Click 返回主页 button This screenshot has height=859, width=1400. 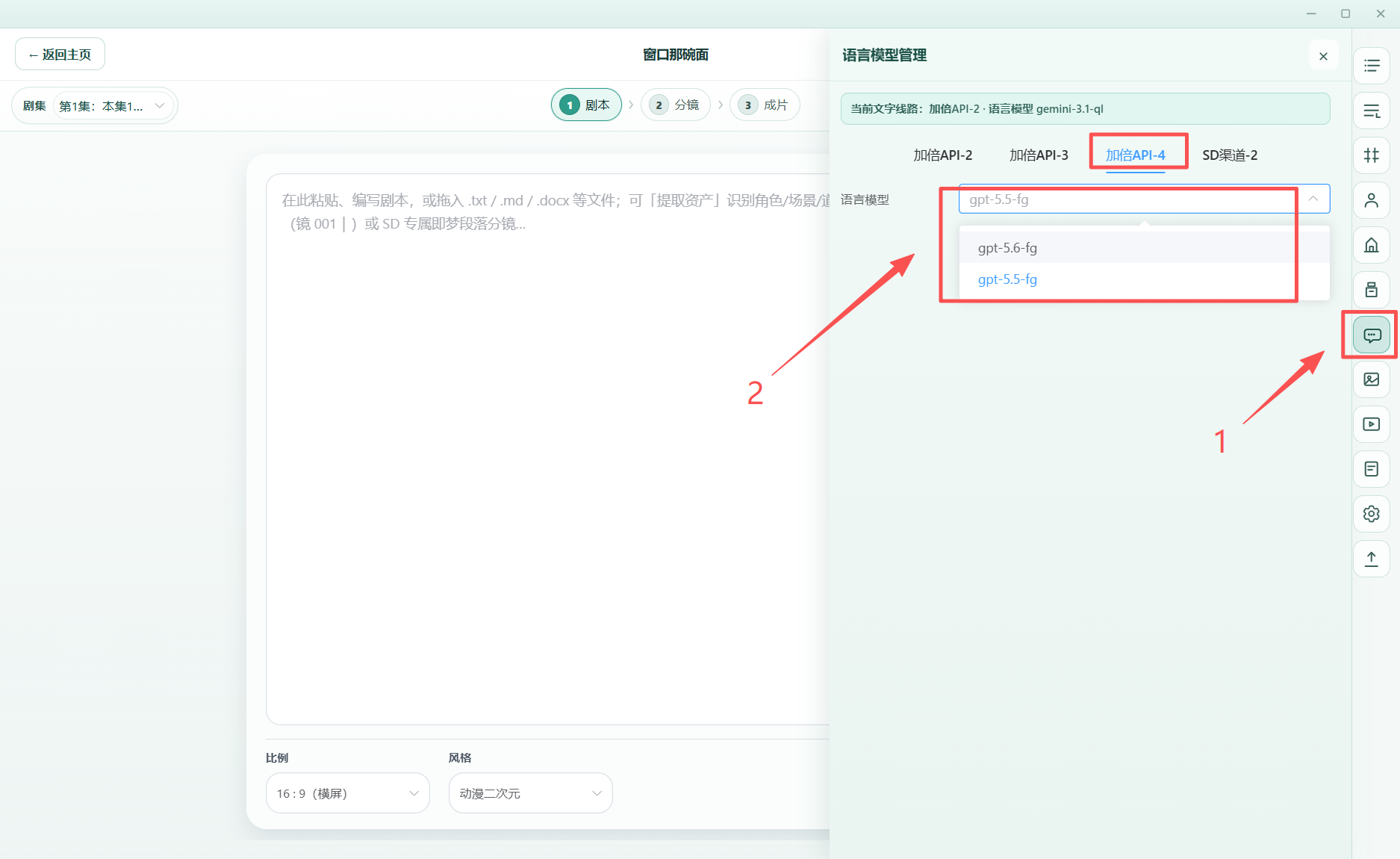click(60, 55)
